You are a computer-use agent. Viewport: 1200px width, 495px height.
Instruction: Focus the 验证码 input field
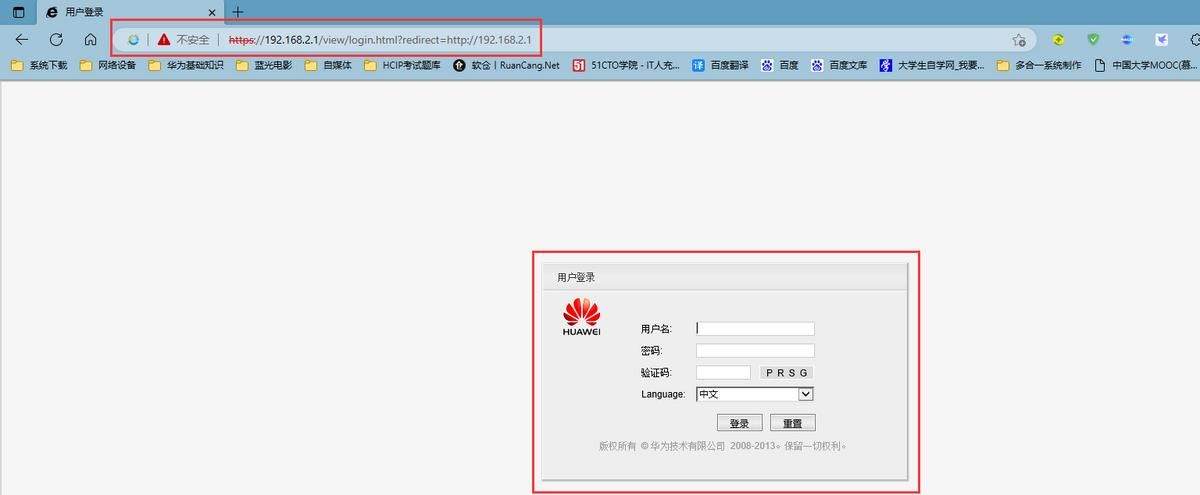pyautogui.click(x=723, y=372)
